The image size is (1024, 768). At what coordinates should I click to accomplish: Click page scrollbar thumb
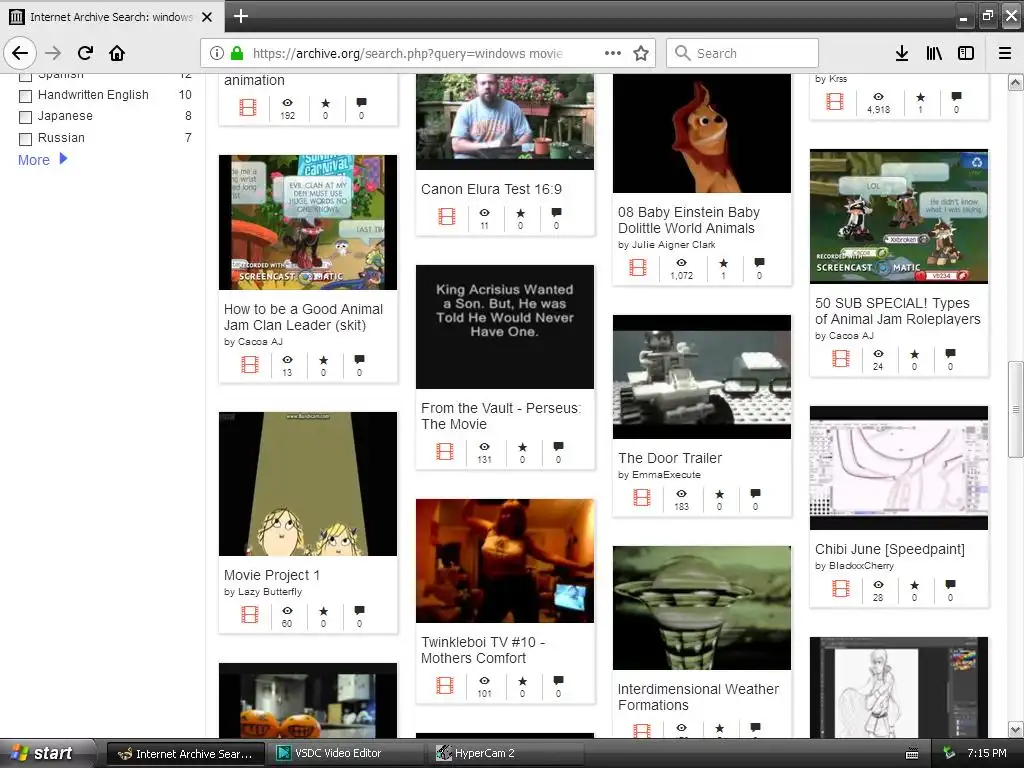click(x=1015, y=409)
